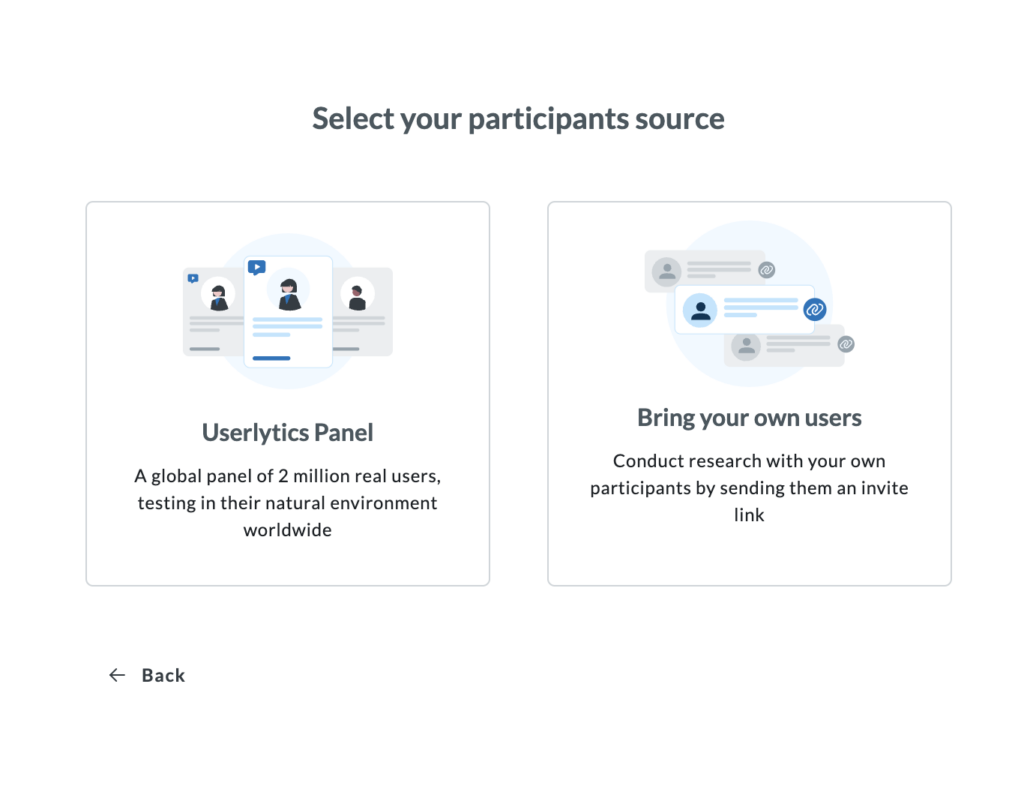Click the highlighted blue participant row
1024x801 pixels.
coord(745,309)
